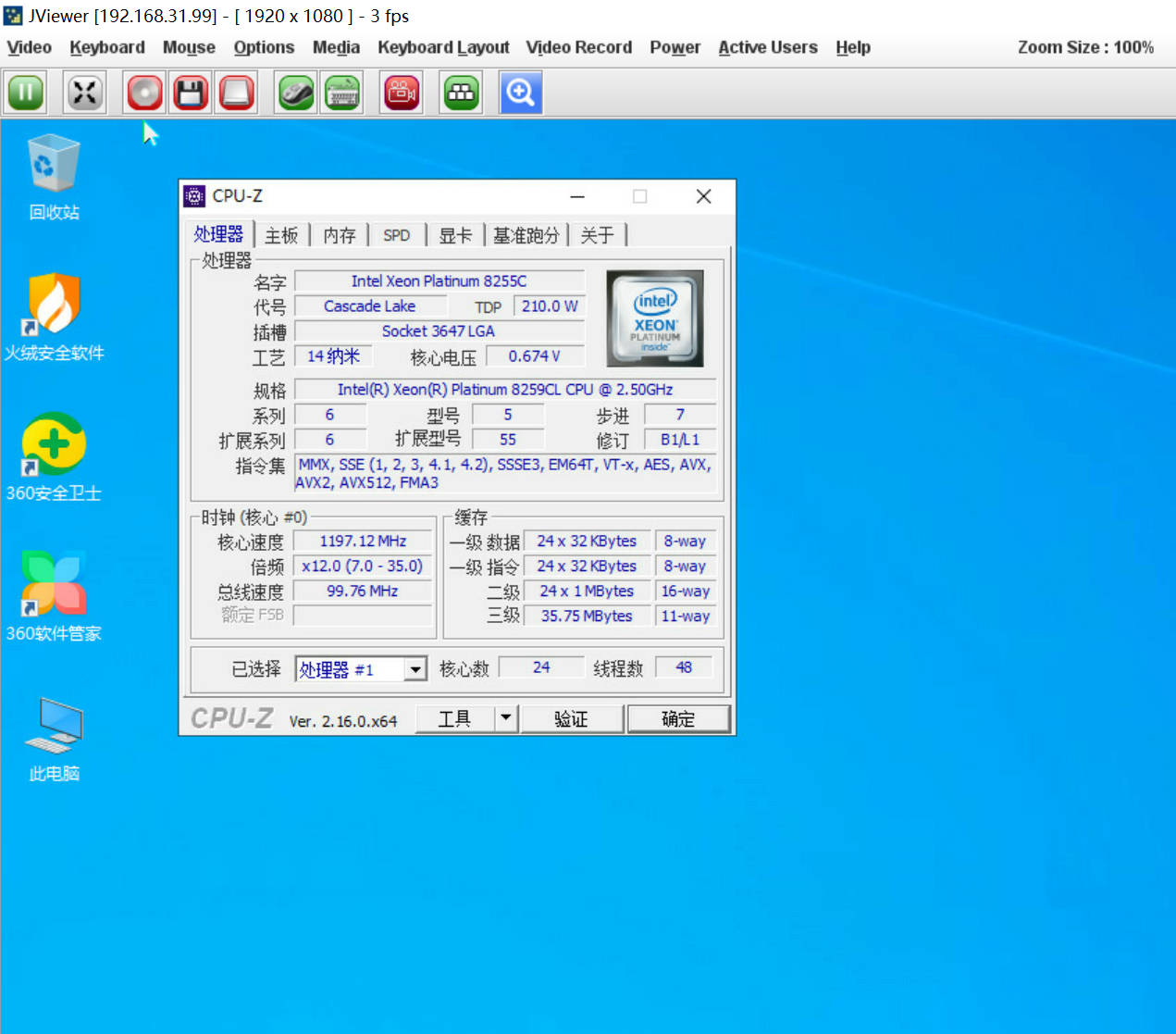Open the Active Users menu
Screen dimensions: 1176x1034
(x=768, y=47)
